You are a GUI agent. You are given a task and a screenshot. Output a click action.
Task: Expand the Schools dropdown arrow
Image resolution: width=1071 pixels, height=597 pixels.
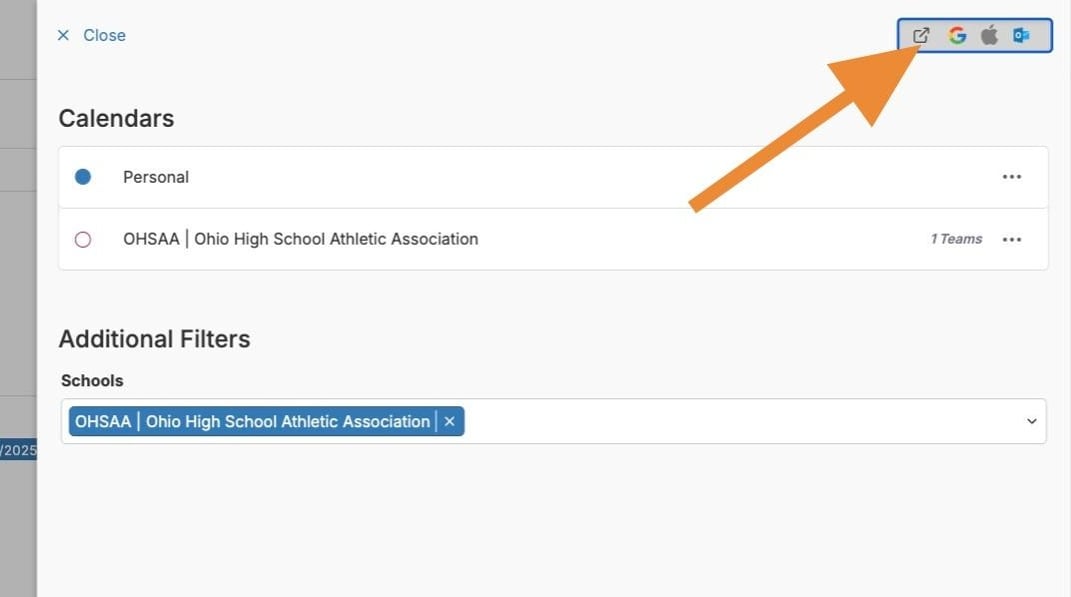[x=1032, y=422]
